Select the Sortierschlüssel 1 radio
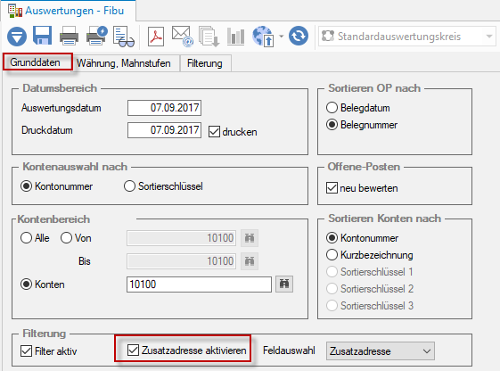This screenshot has width=500, height=371. point(369,272)
